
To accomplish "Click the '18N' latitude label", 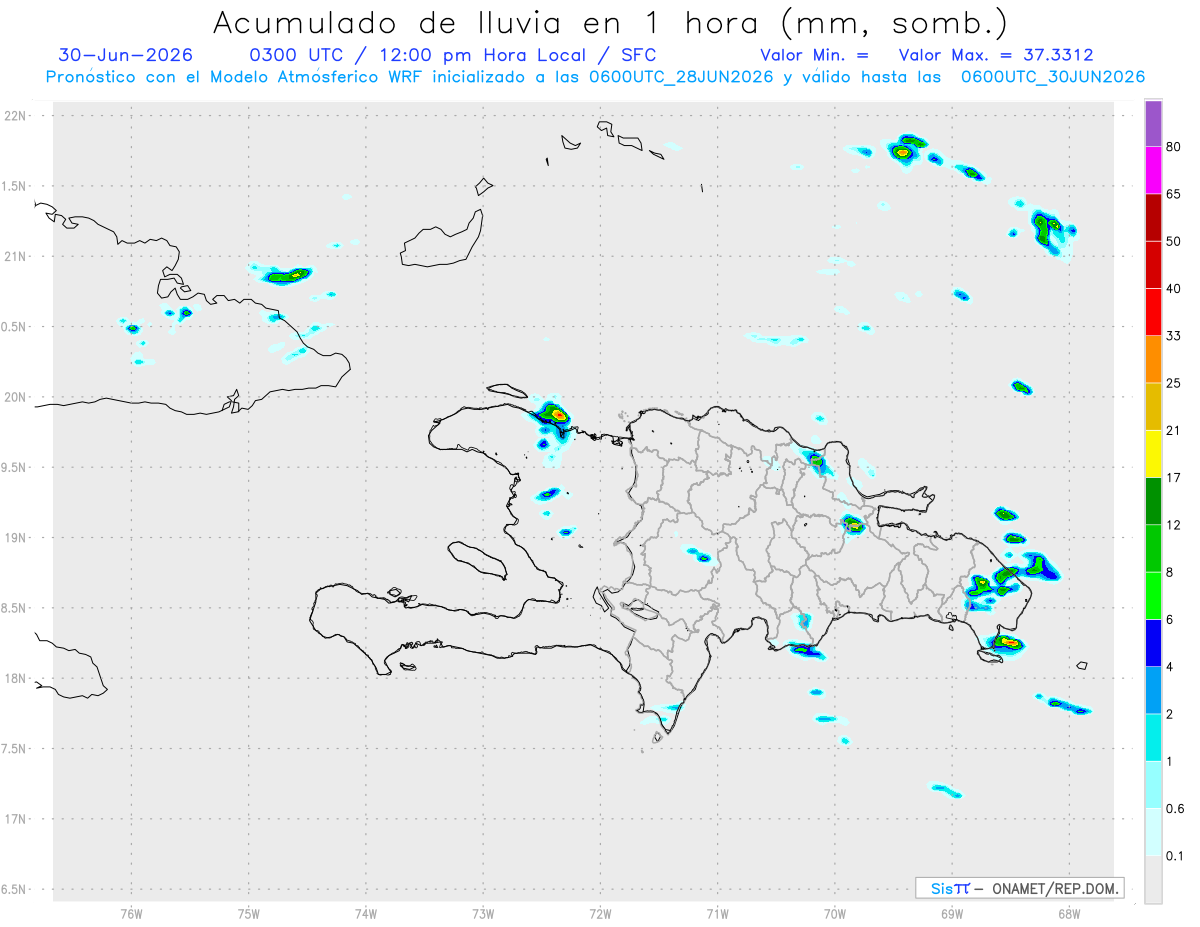I will [16, 679].
